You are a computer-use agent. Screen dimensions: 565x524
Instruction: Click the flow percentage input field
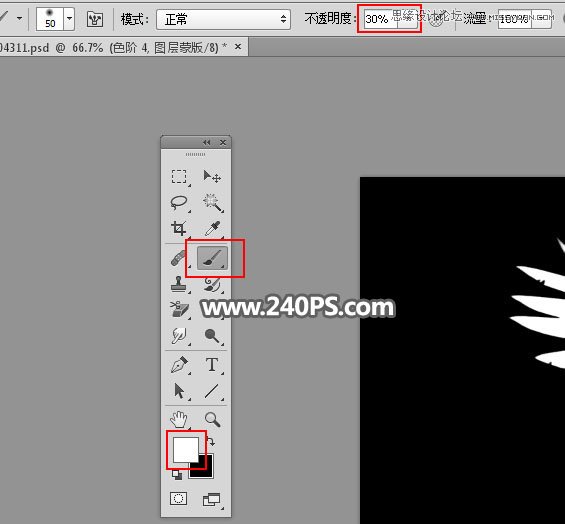(515, 19)
